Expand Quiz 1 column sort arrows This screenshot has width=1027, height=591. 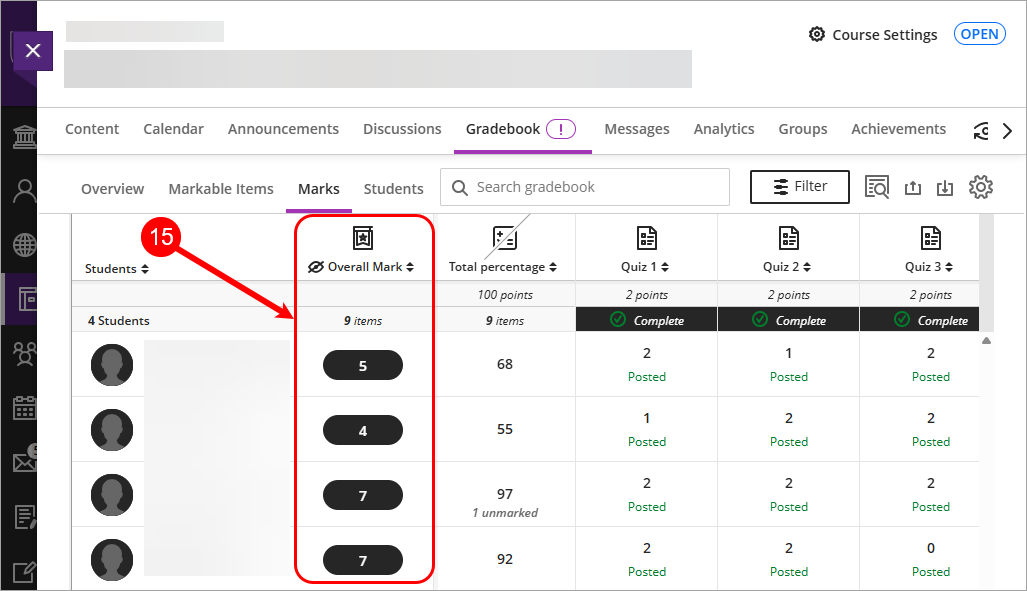tap(665, 267)
